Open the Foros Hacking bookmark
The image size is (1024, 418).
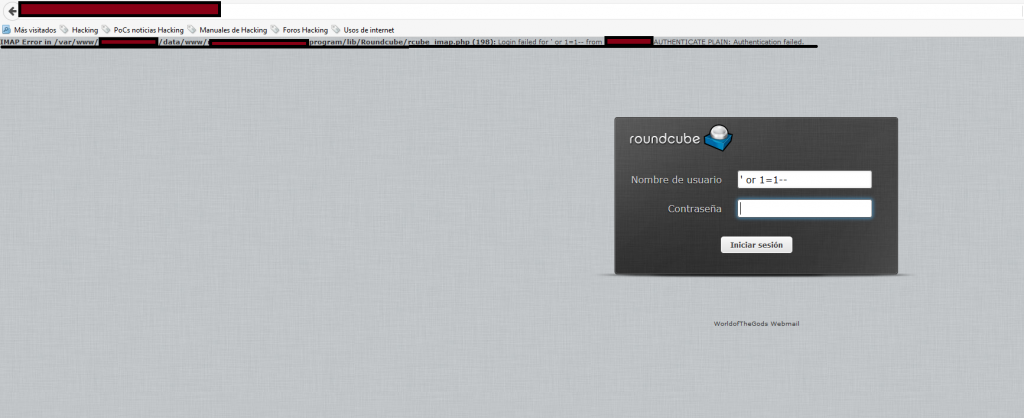[x=304, y=30]
